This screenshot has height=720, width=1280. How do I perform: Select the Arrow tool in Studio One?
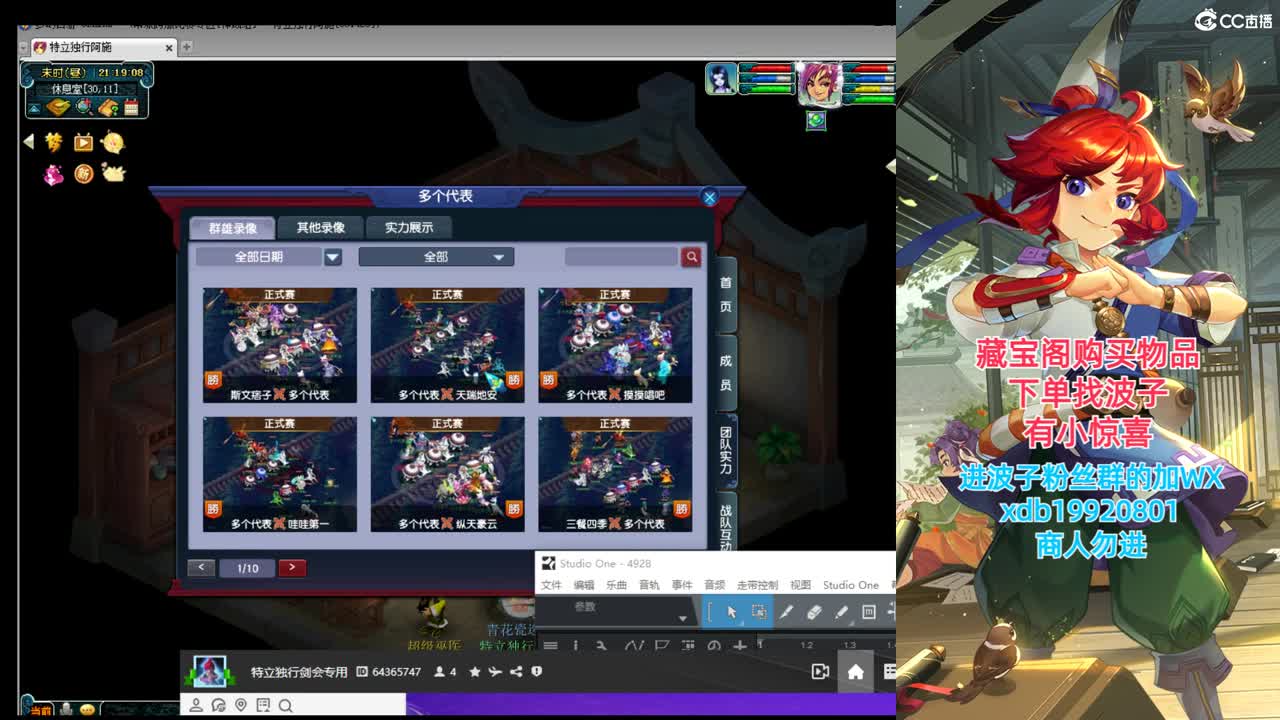pos(732,610)
